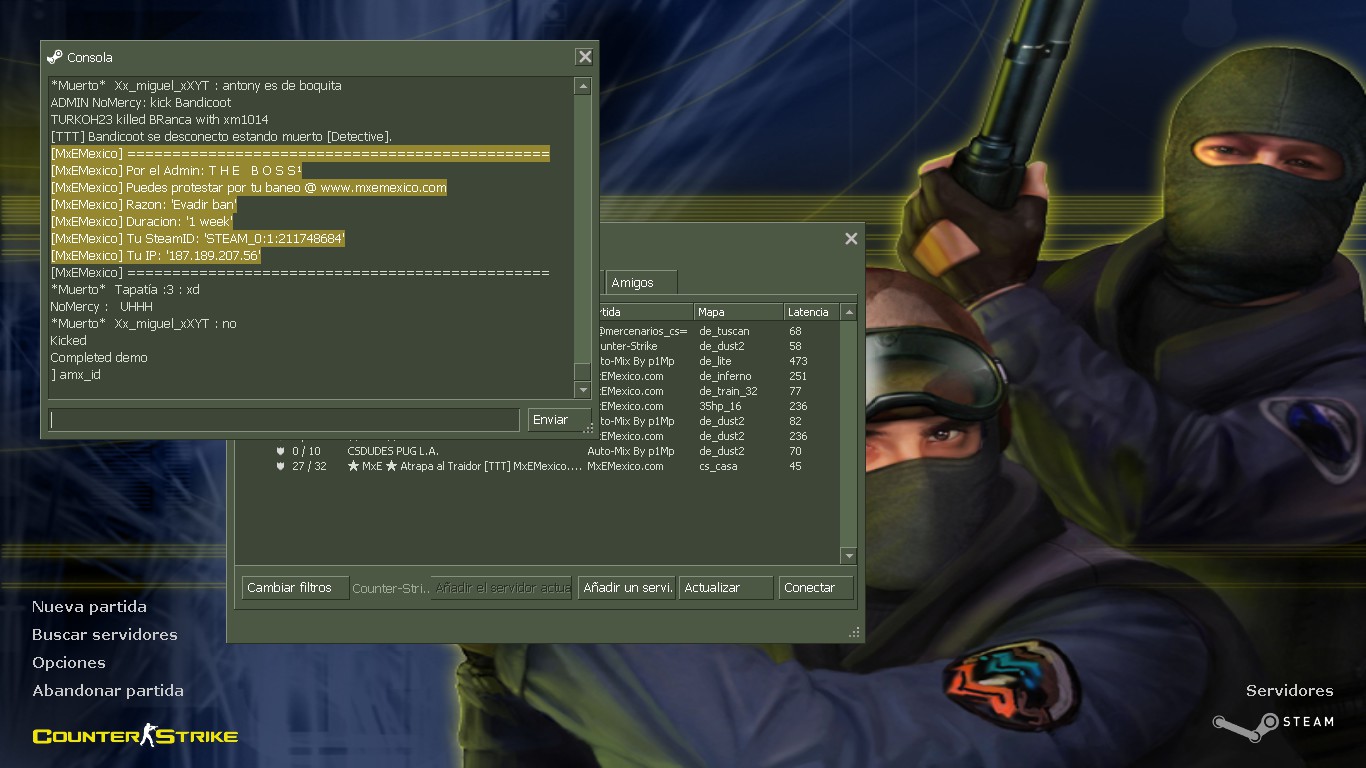
Task: Click the server list scroll-up arrow
Action: click(849, 312)
